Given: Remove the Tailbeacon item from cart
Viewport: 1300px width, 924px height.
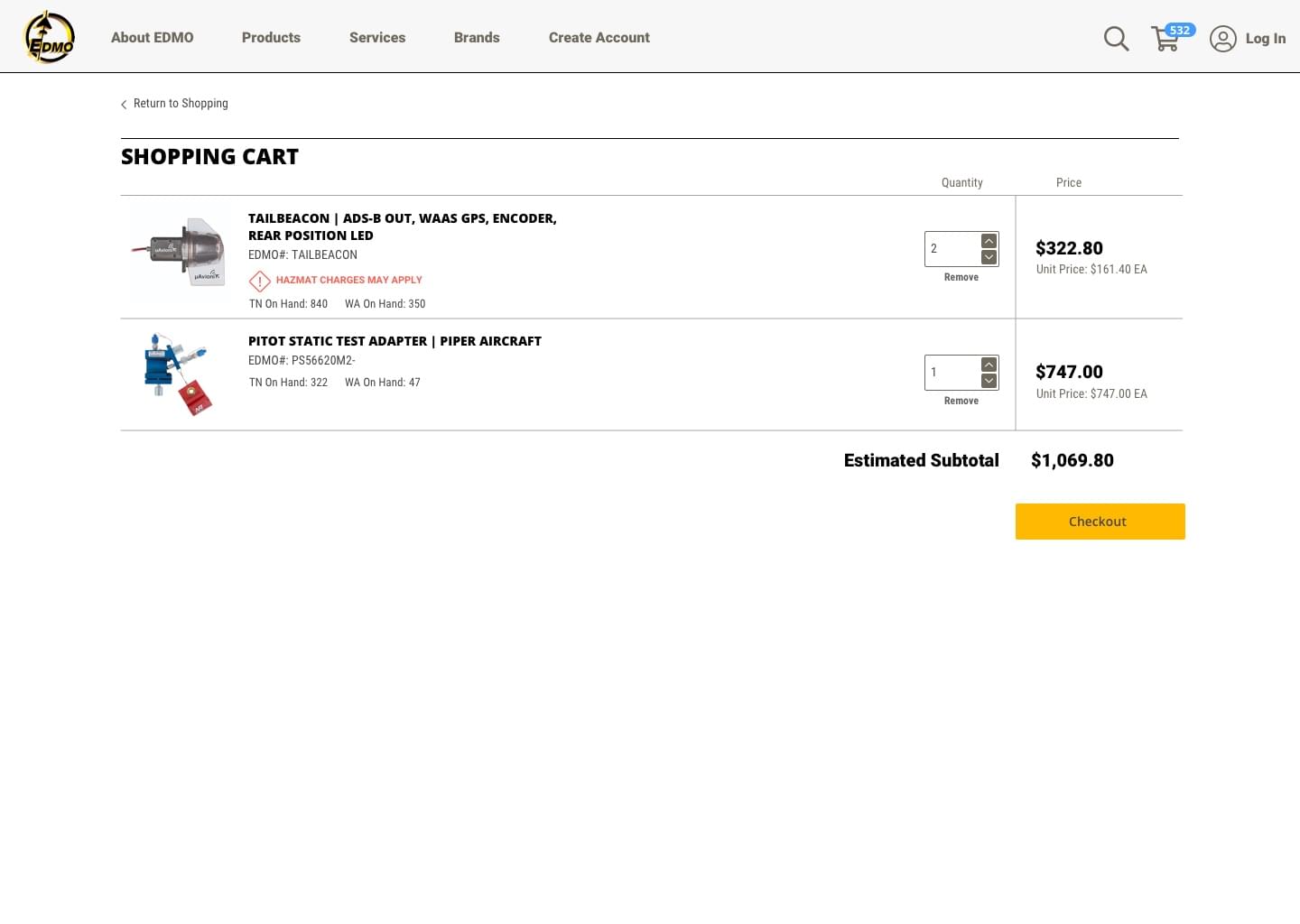Looking at the screenshot, I should click(961, 278).
